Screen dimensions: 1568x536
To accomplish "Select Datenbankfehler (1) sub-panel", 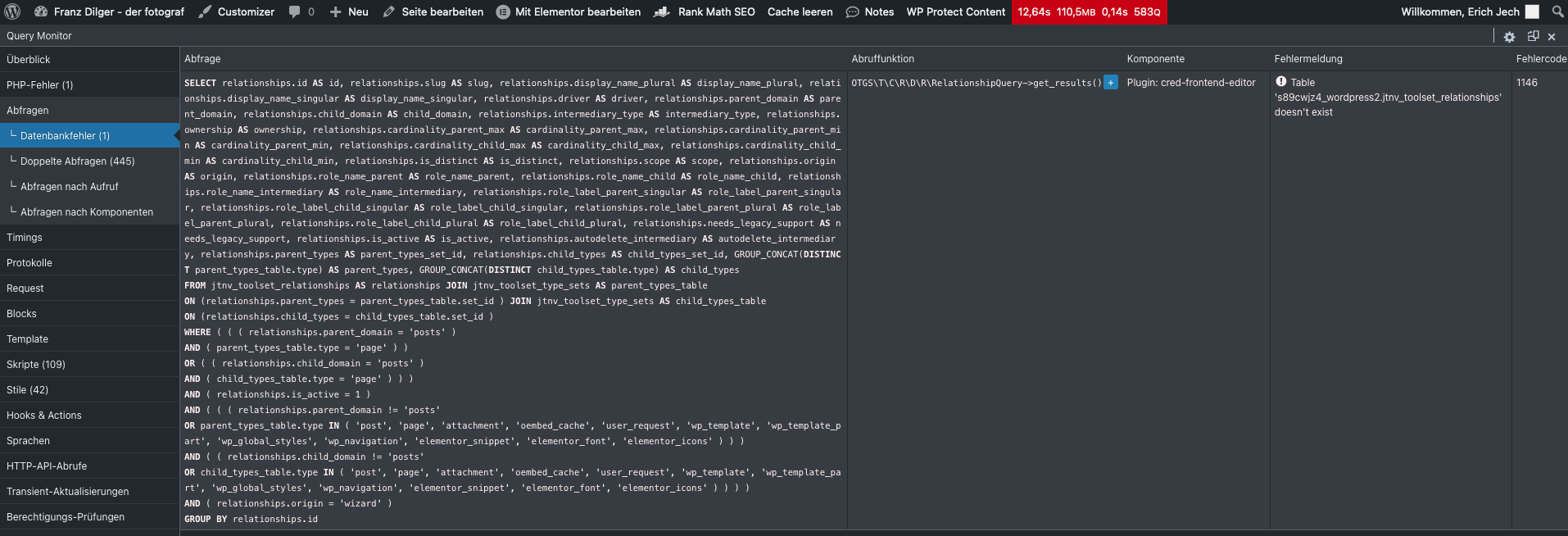I will 89,135.
